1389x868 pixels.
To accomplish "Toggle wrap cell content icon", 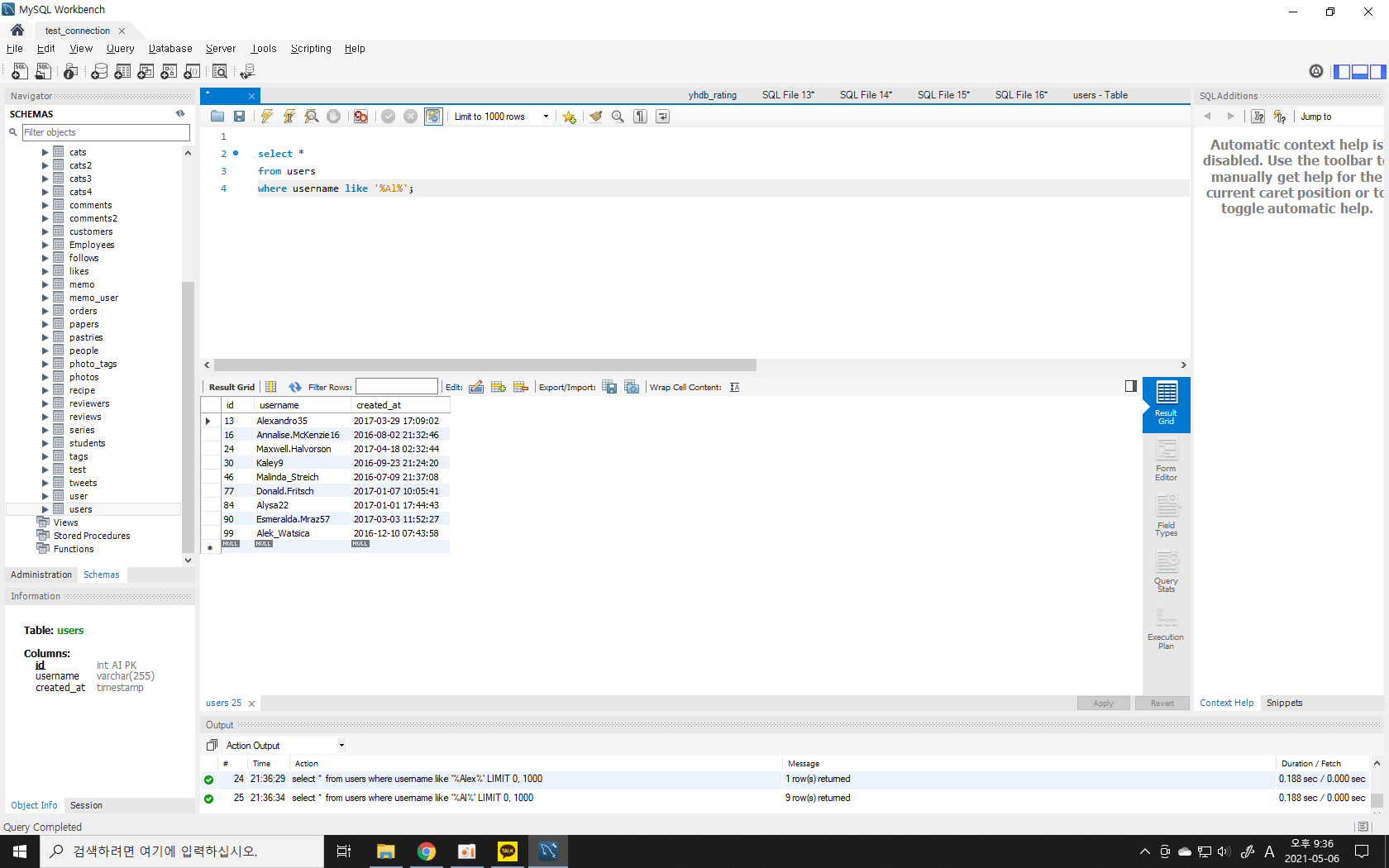I will pos(735,387).
